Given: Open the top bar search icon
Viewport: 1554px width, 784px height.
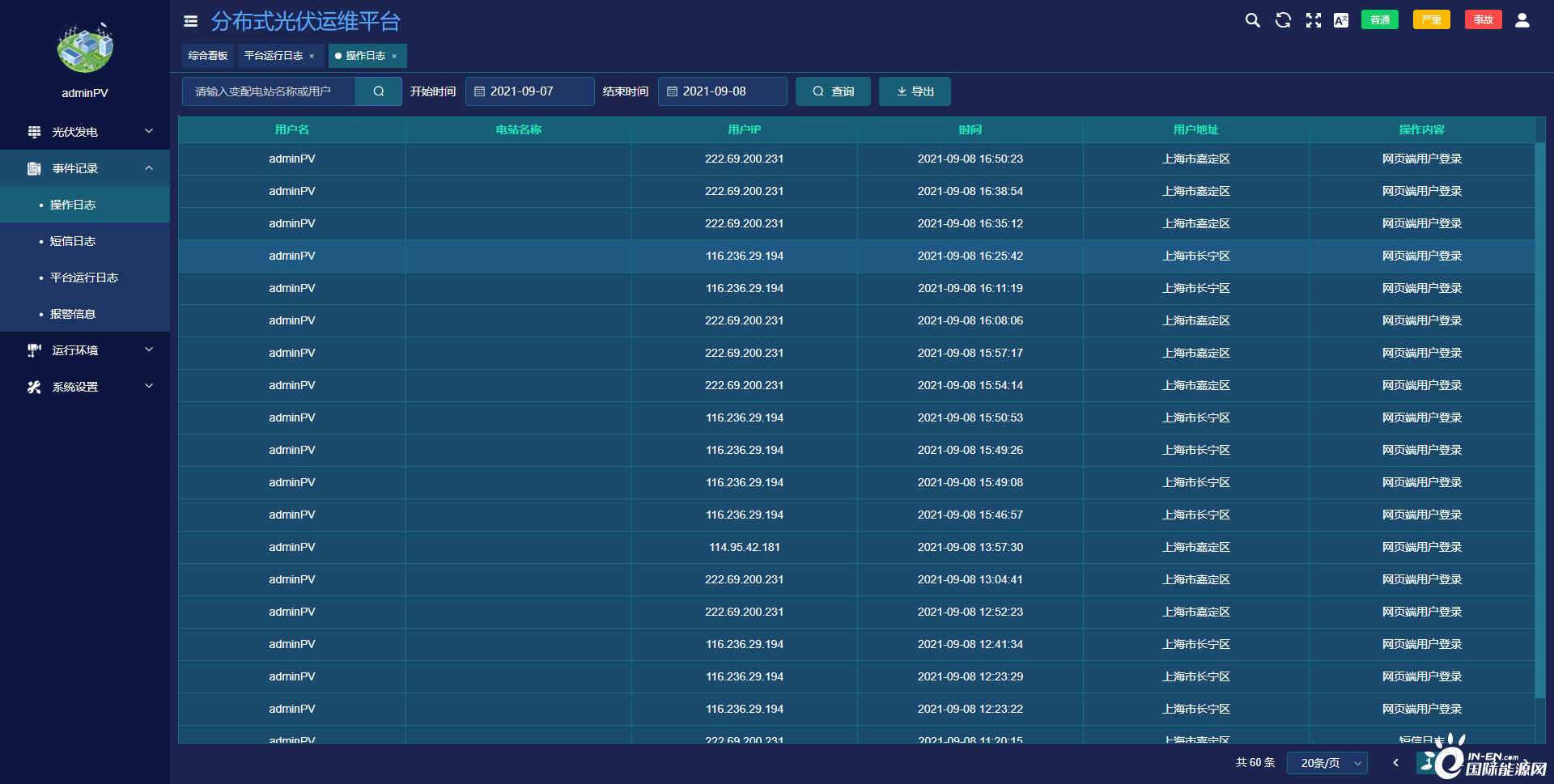Looking at the screenshot, I should (1252, 20).
